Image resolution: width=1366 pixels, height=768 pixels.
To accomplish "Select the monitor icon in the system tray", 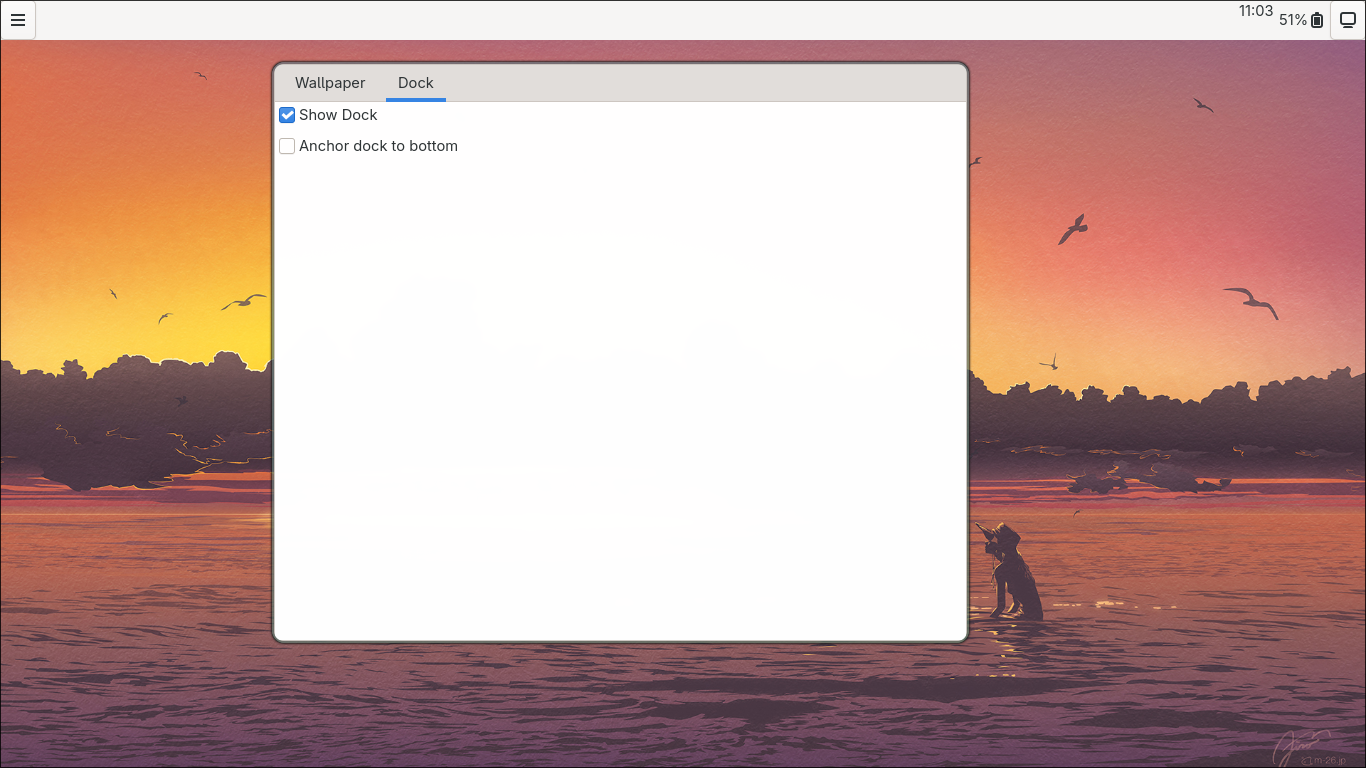I will pos(1347,20).
